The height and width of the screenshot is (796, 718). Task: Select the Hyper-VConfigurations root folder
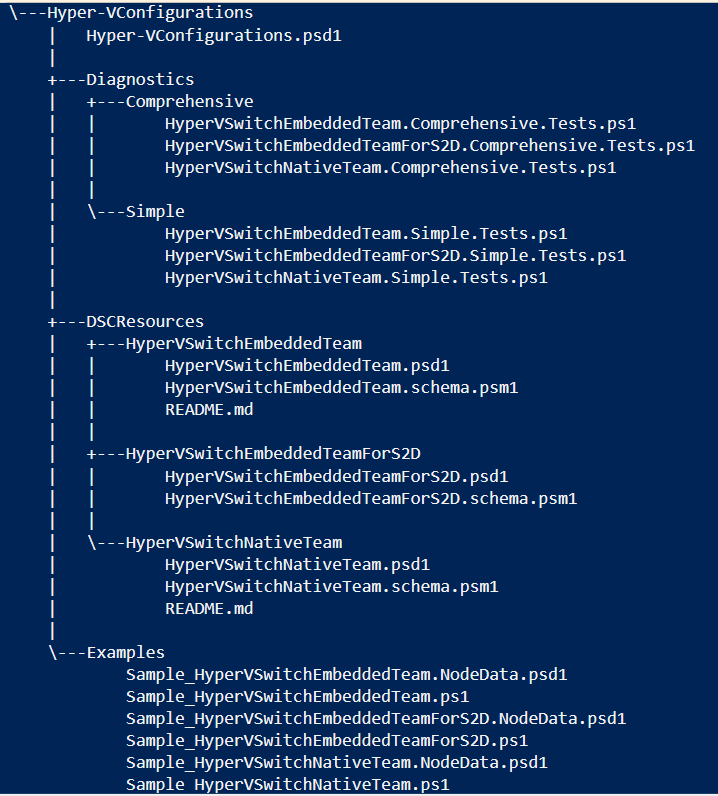tap(150, 14)
